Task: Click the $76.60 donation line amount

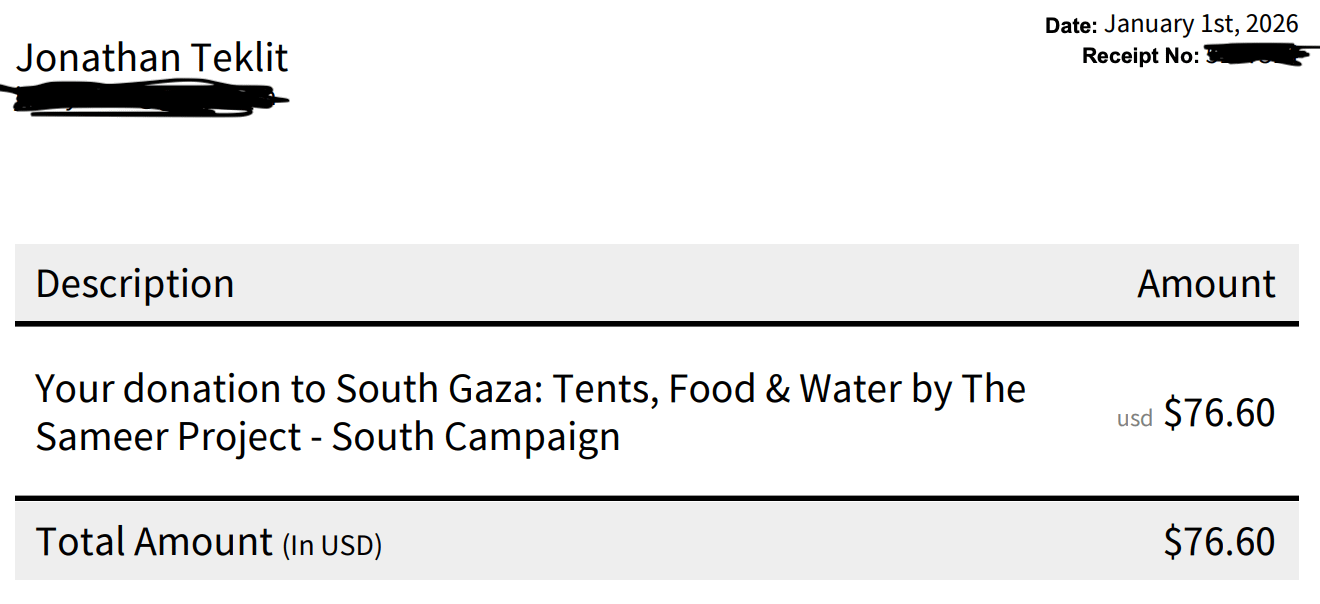Action: 1220,413
